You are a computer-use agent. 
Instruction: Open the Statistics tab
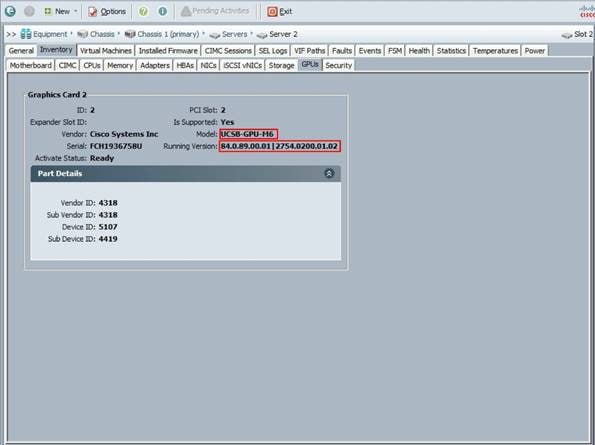[451, 51]
